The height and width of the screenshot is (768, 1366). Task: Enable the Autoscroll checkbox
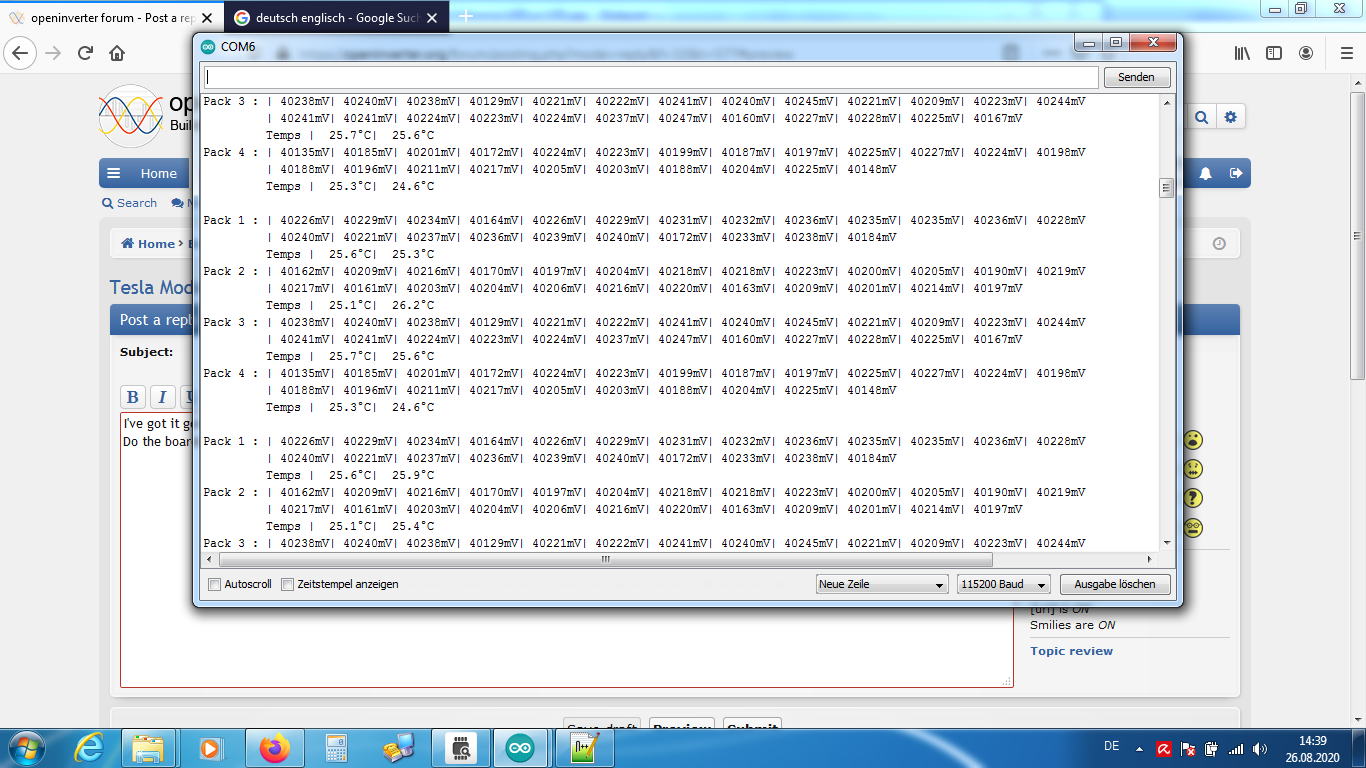click(x=215, y=584)
